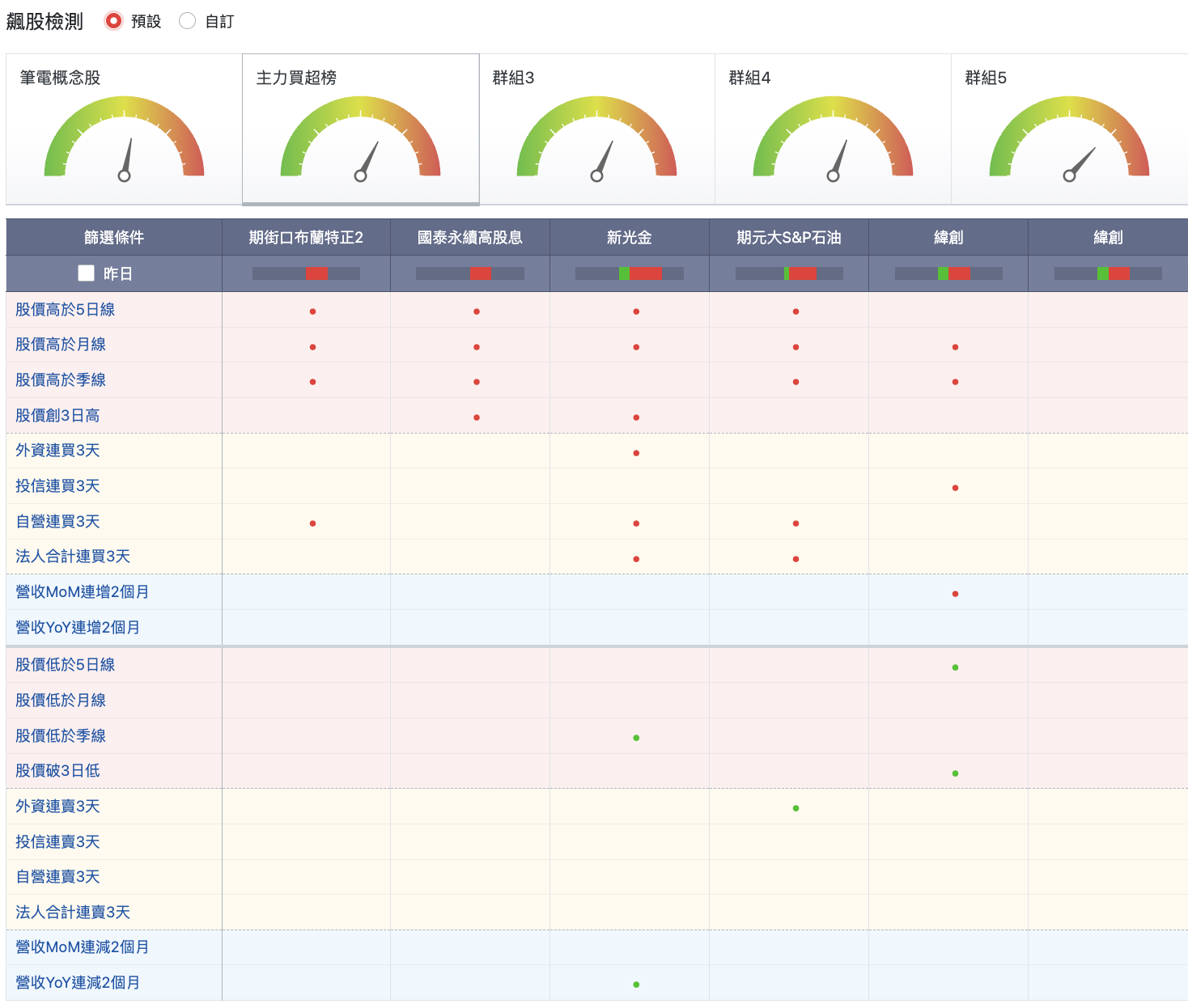The height and width of the screenshot is (1008, 1188).
Task: Check the 昨日 checkbox
Action: click(x=86, y=273)
